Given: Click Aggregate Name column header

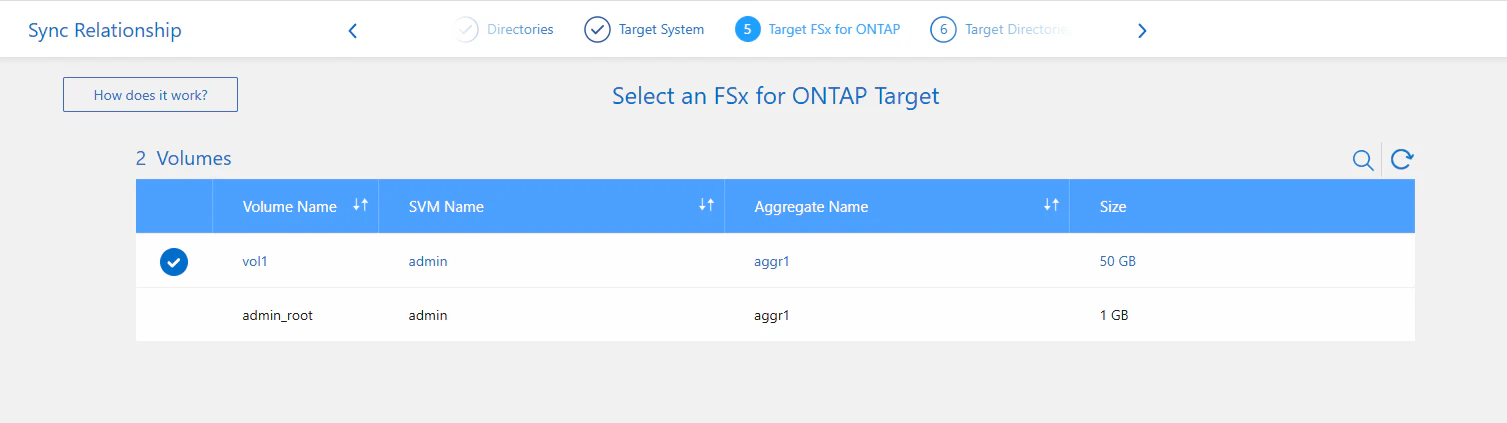Looking at the screenshot, I should click(x=811, y=207).
